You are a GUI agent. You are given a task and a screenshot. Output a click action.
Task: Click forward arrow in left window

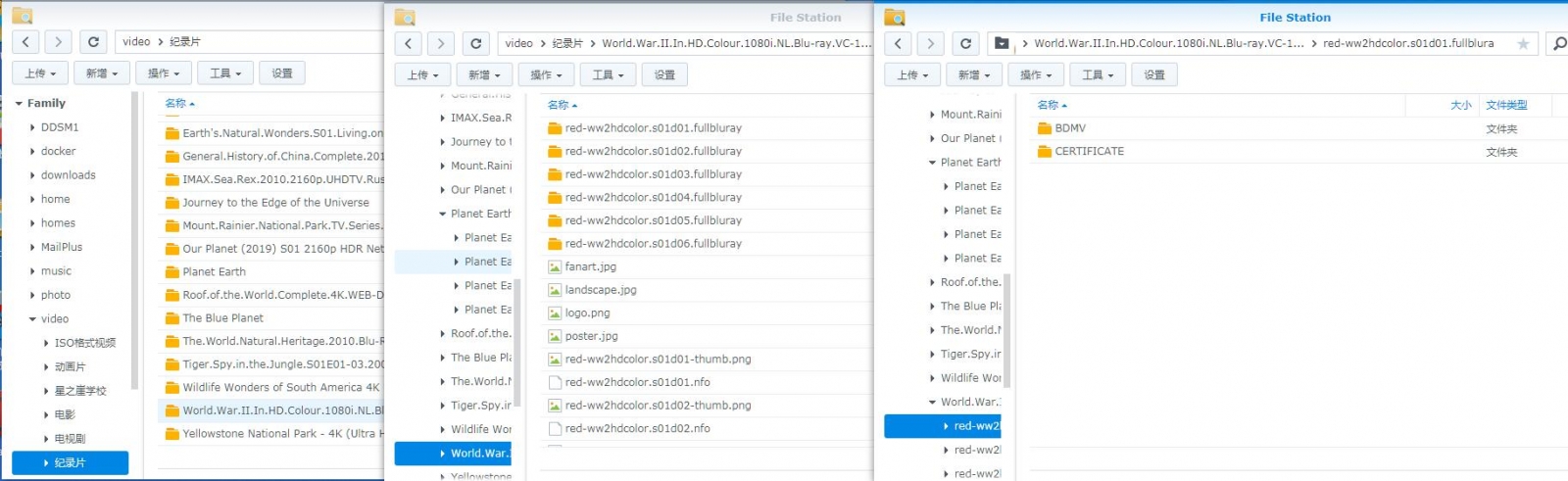coord(59,42)
